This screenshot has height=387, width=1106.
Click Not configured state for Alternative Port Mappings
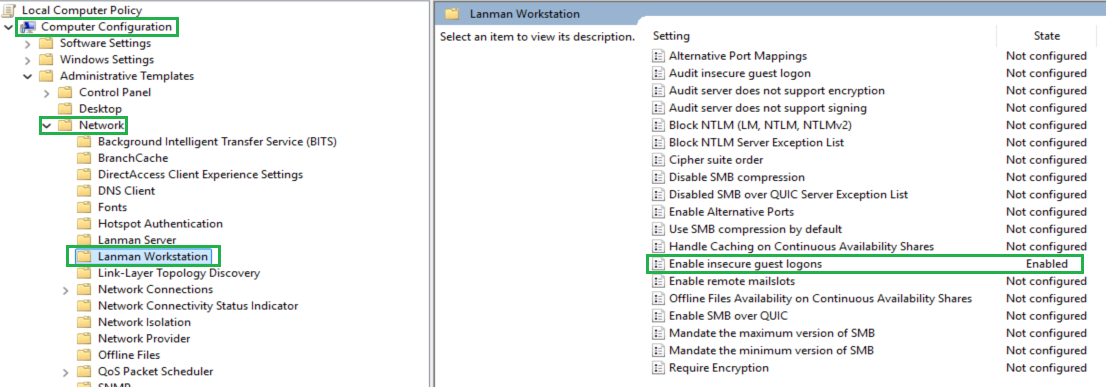pyautogui.click(x=1047, y=56)
